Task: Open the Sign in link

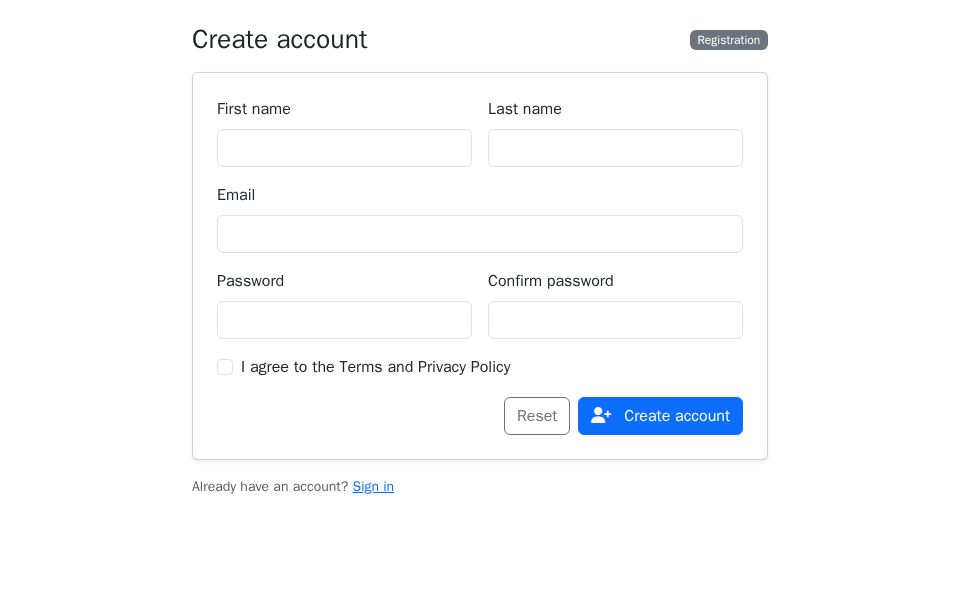Action: [373, 487]
